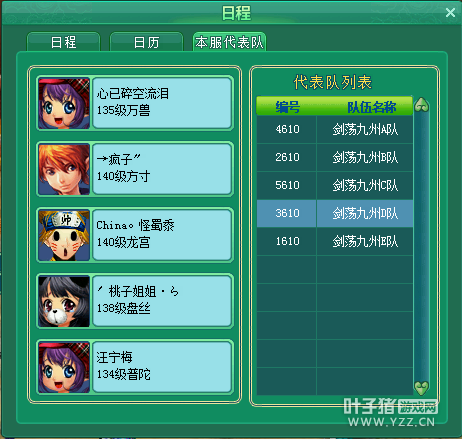The width and height of the screenshot is (462, 439).
Task: Click the headband avatar of China。怪蜀黍
Action: point(64,235)
